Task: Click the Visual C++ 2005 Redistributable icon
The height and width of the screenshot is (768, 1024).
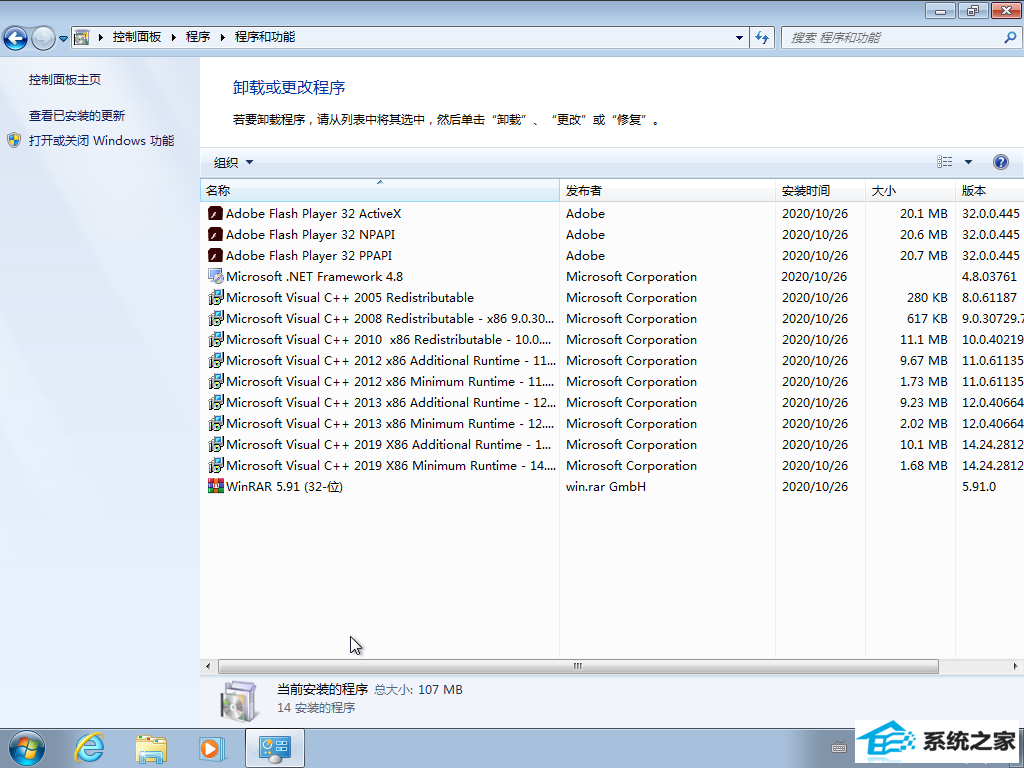Action: [x=215, y=297]
